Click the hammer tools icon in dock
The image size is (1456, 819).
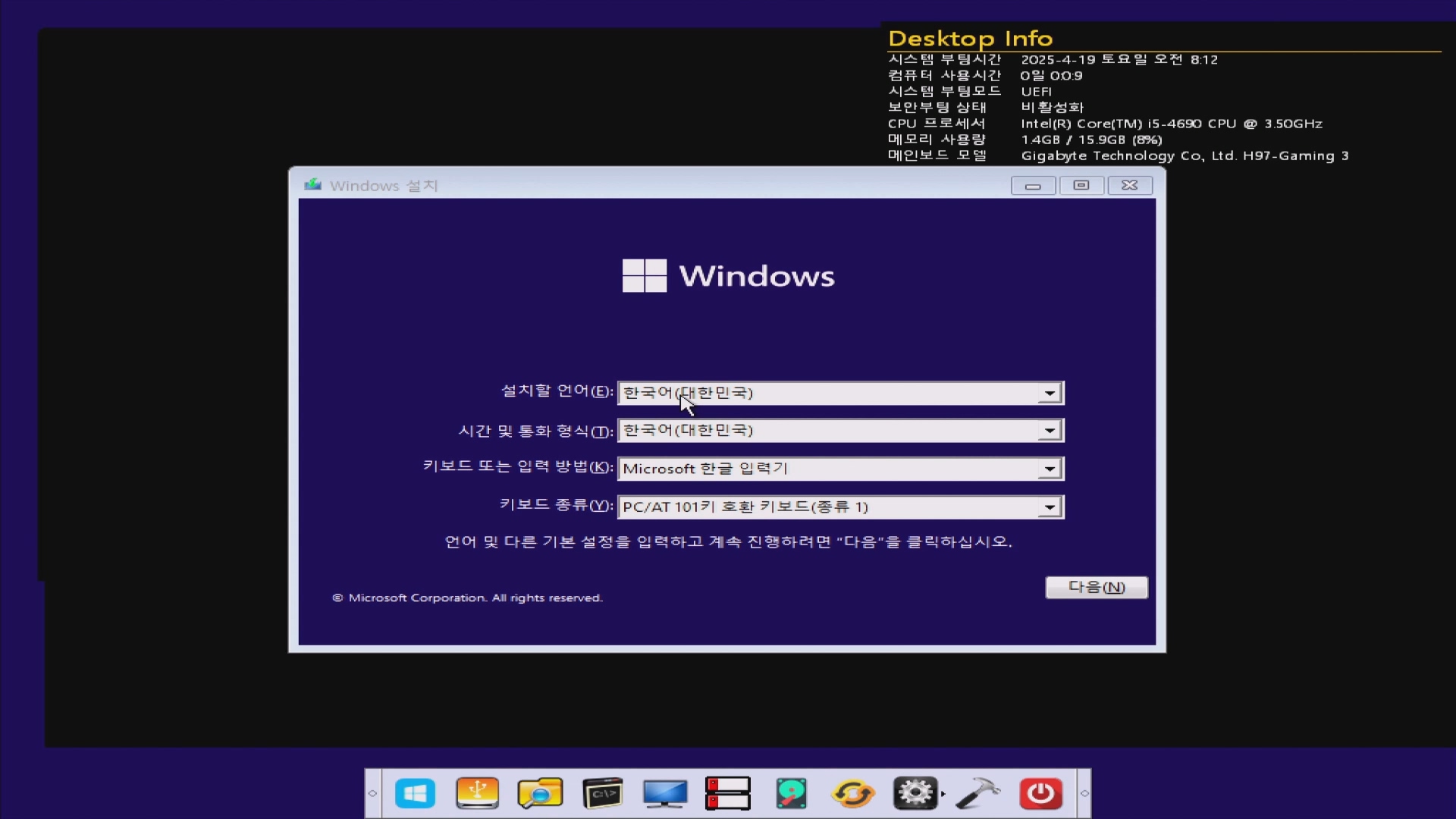977,793
